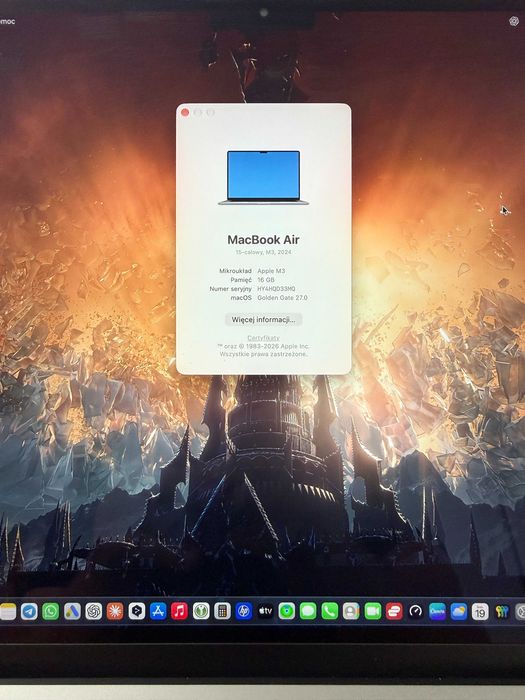The height and width of the screenshot is (700, 525).
Task: Launch the Phone app
Action: [x=329, y=611]
